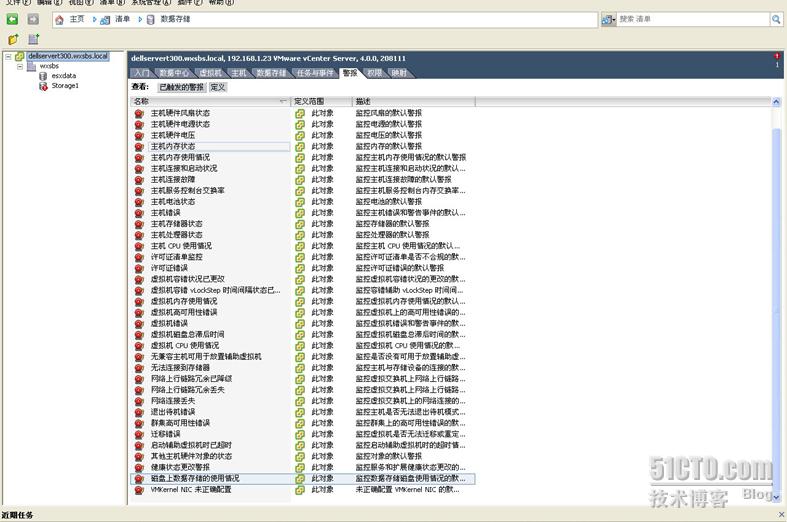Click the New Folder toolbar icon

pyautogui.click(x=13, y=39)
